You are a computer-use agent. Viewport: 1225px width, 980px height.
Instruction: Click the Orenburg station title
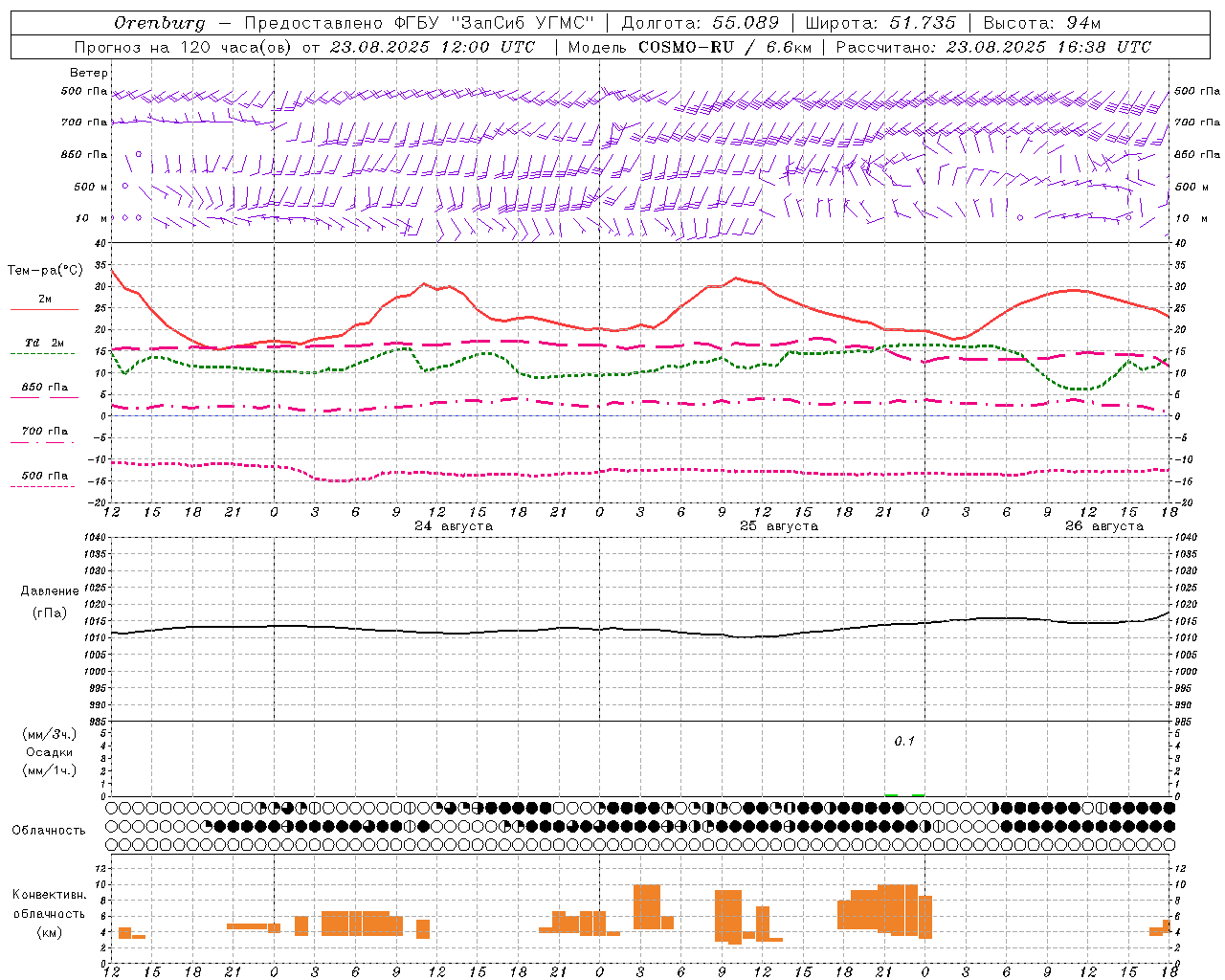160,23
